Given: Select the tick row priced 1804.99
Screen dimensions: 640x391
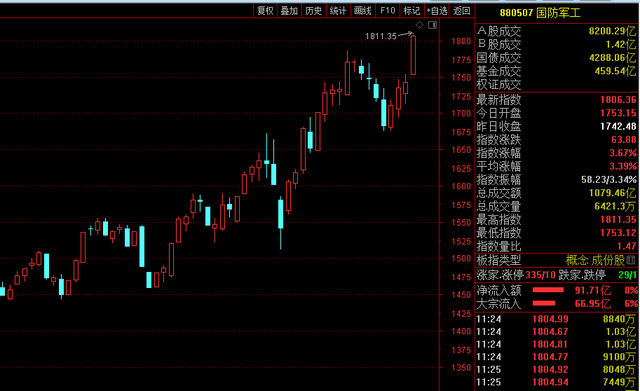Looking at the screenshot, I should (556, 319).
